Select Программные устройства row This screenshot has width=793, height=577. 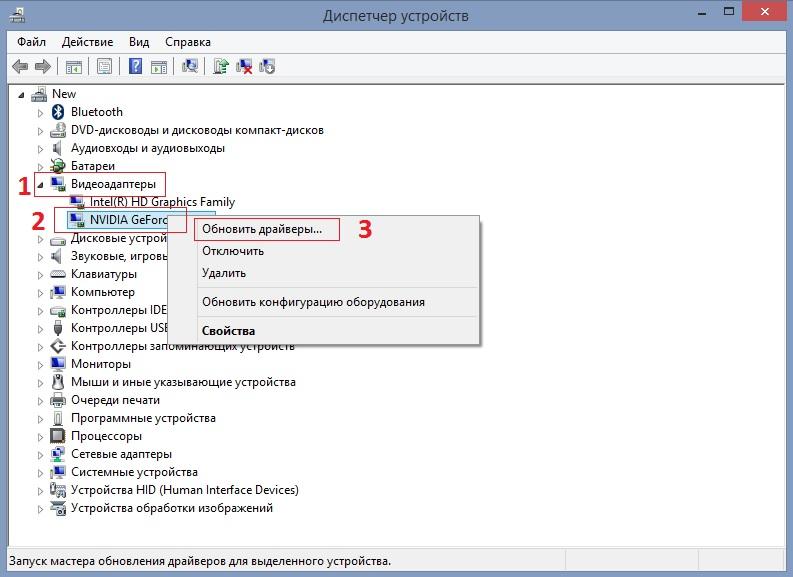click(143, 418)
